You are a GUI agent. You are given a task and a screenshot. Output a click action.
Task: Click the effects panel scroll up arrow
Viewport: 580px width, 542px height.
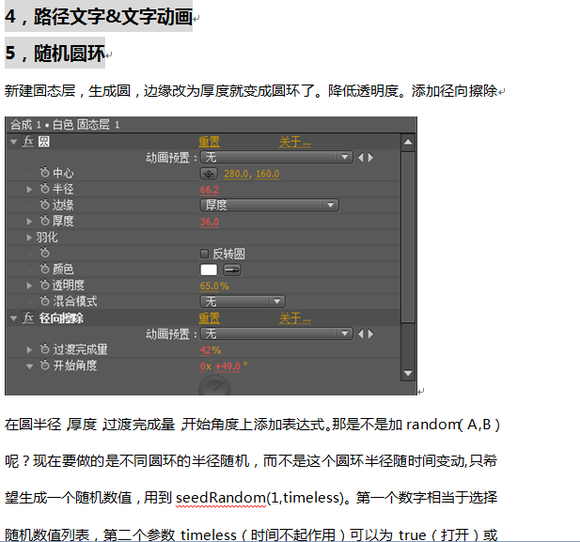point(408,142)
